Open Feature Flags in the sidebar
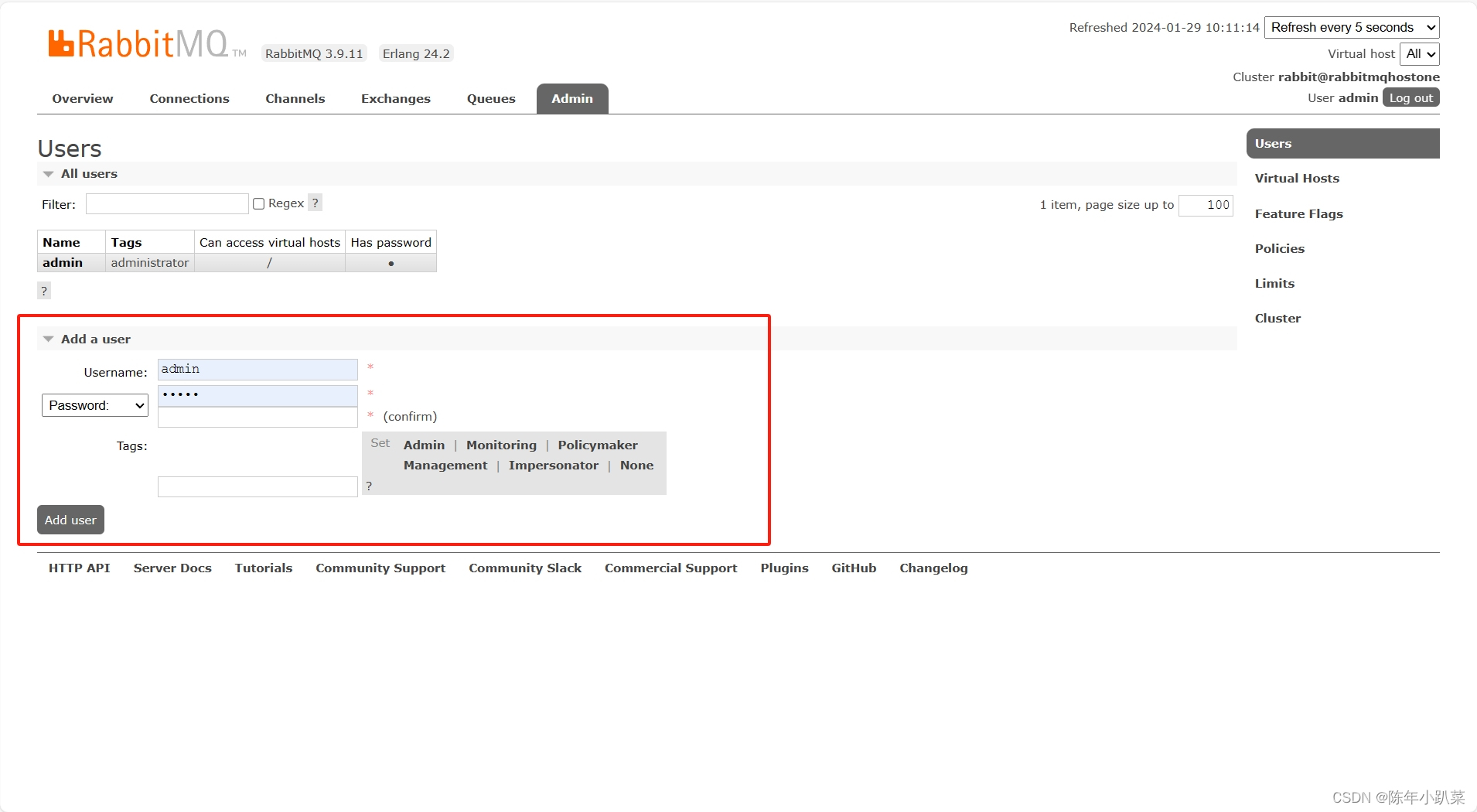This screenshot has height=812, width=1477. pos(1298,214)
